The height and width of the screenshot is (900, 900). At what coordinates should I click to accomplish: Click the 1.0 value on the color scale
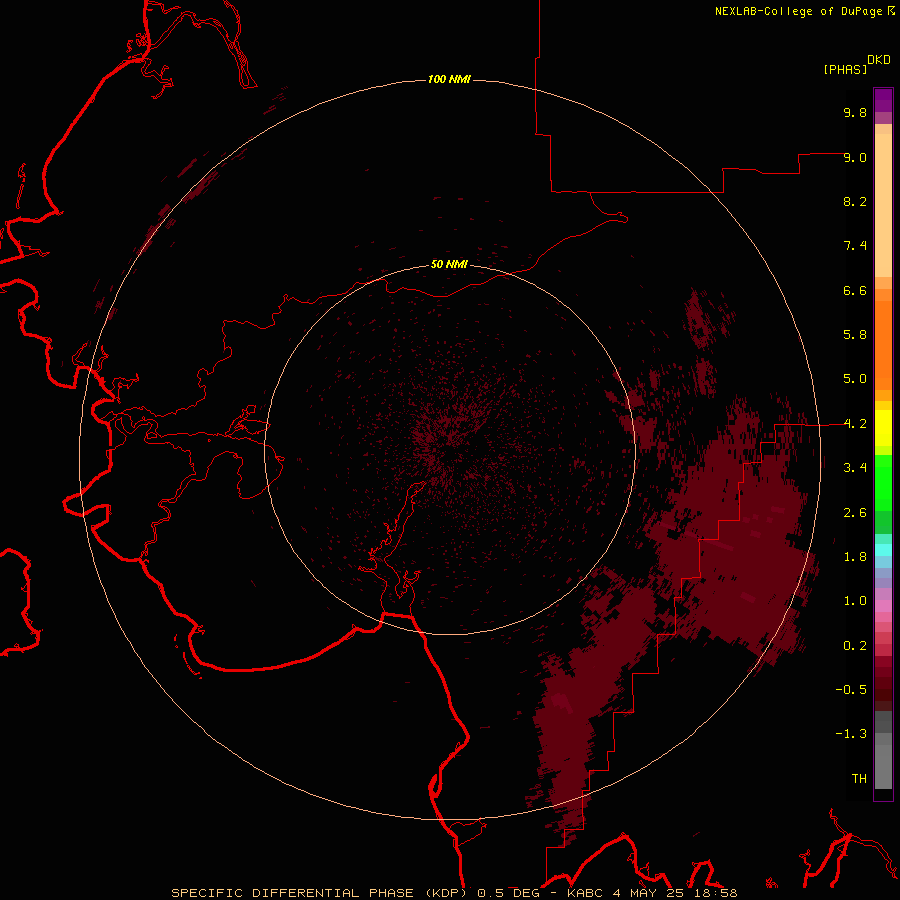click(855, 601)
